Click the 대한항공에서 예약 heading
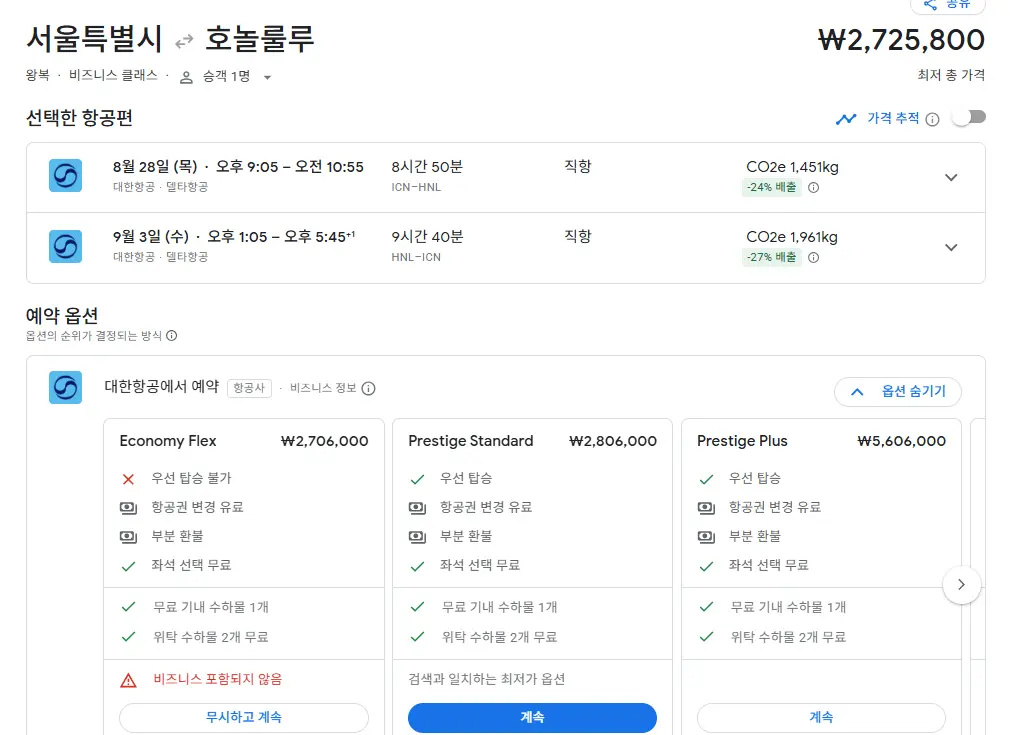The width and height of the screenshot is (1010, 735). 162,387
